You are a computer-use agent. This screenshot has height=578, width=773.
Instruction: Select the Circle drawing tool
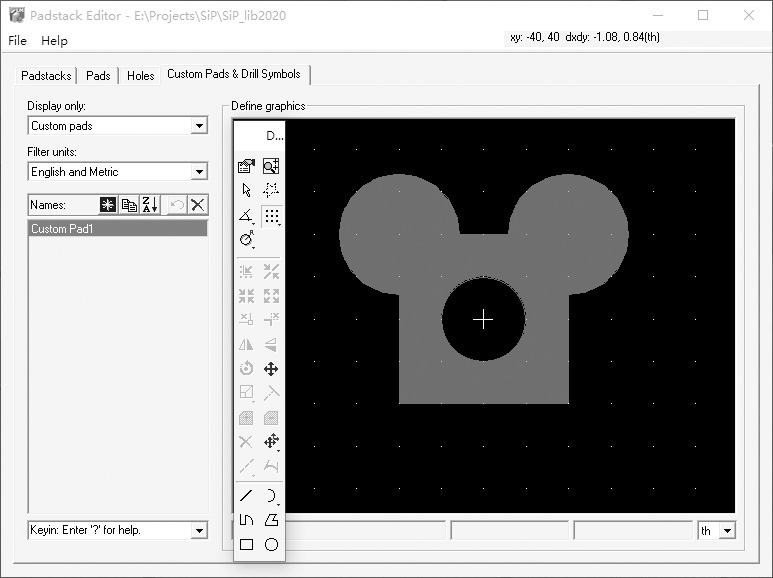pyautogui.click(x=271, y=544)
